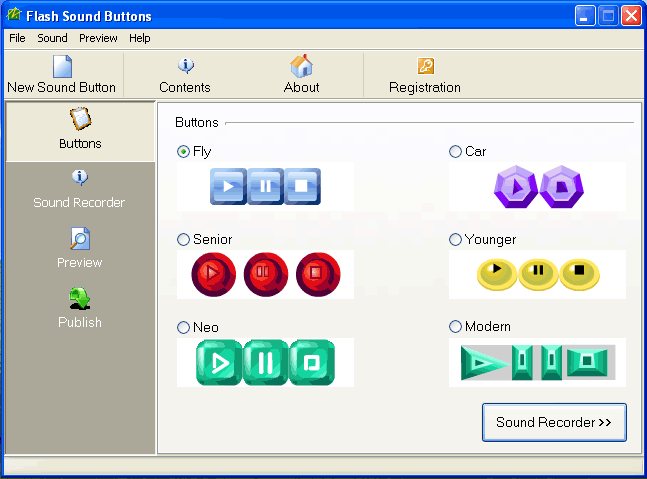The width and height of the screenshot is (647, 479).
Task: Select the Car button style option
Action: [455, 152]
